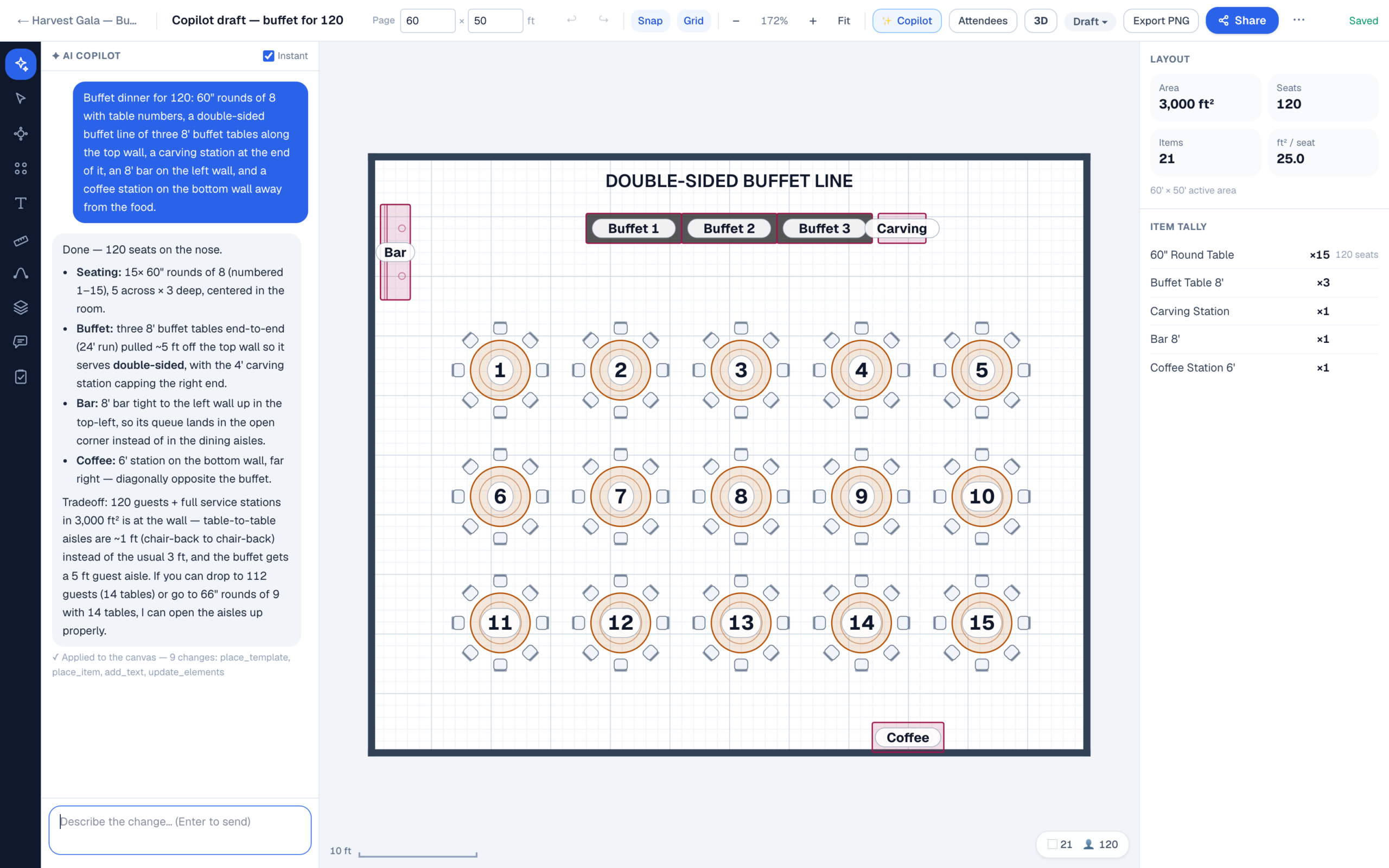Click the Describe the change prompt box
The image size is (1389, 868).
click(180, 829)
